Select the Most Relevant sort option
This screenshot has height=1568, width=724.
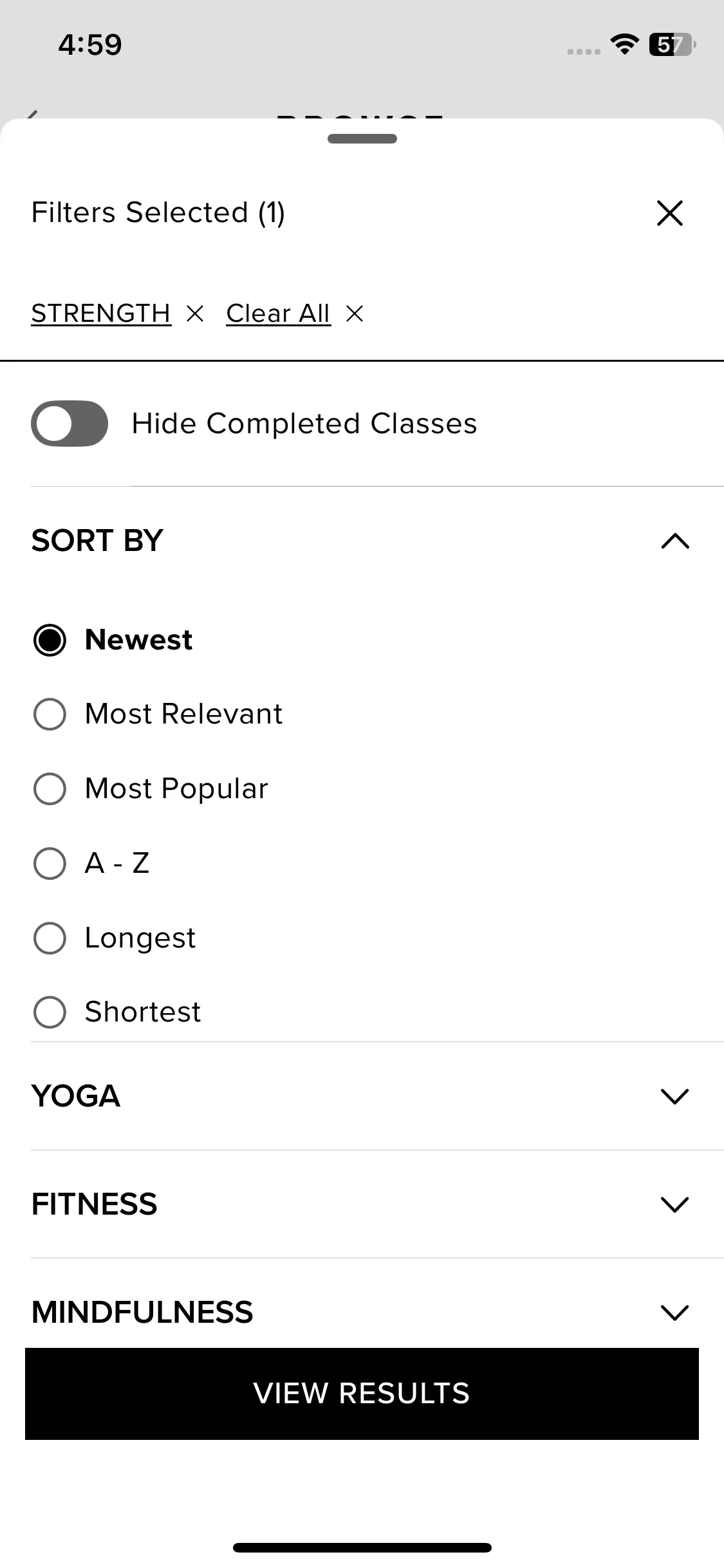tap(50, 714)
